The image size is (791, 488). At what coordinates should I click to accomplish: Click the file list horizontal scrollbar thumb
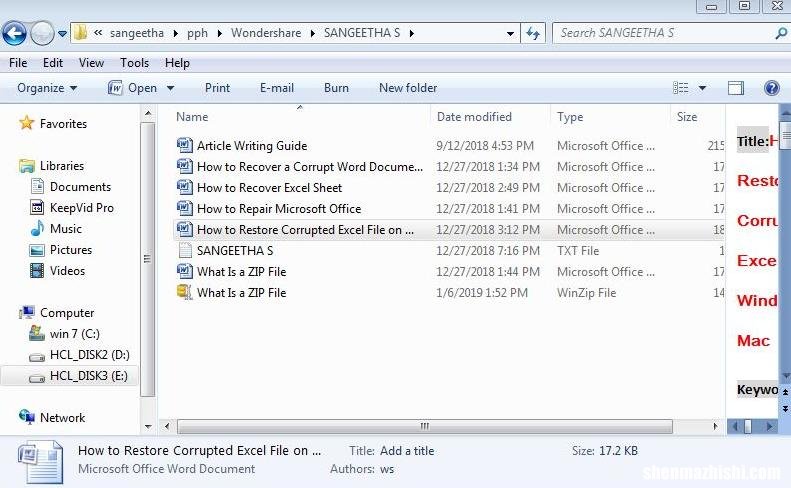pyautogui.click(x=425, y=426)
